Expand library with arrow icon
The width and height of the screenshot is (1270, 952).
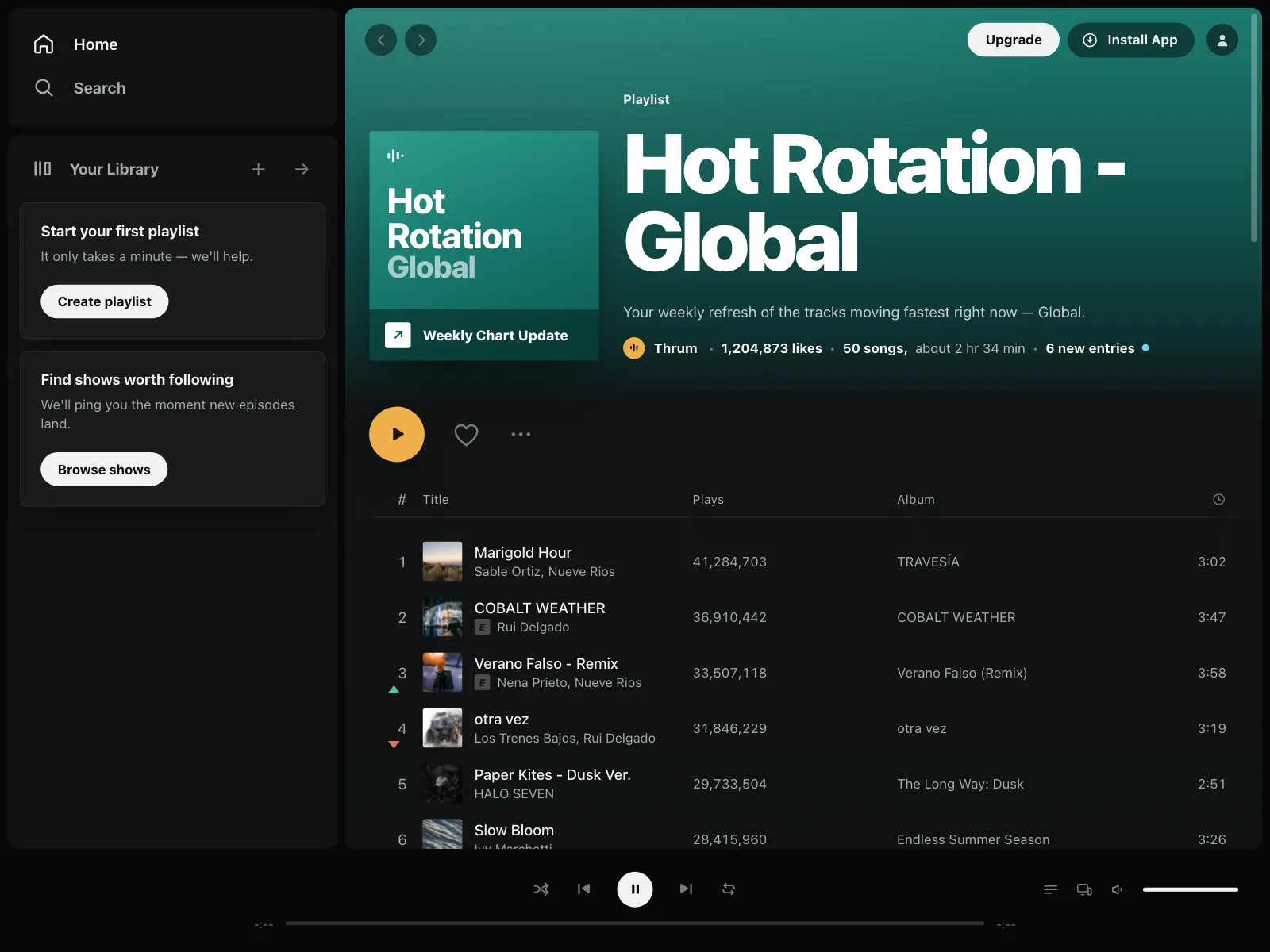point(302,169)
